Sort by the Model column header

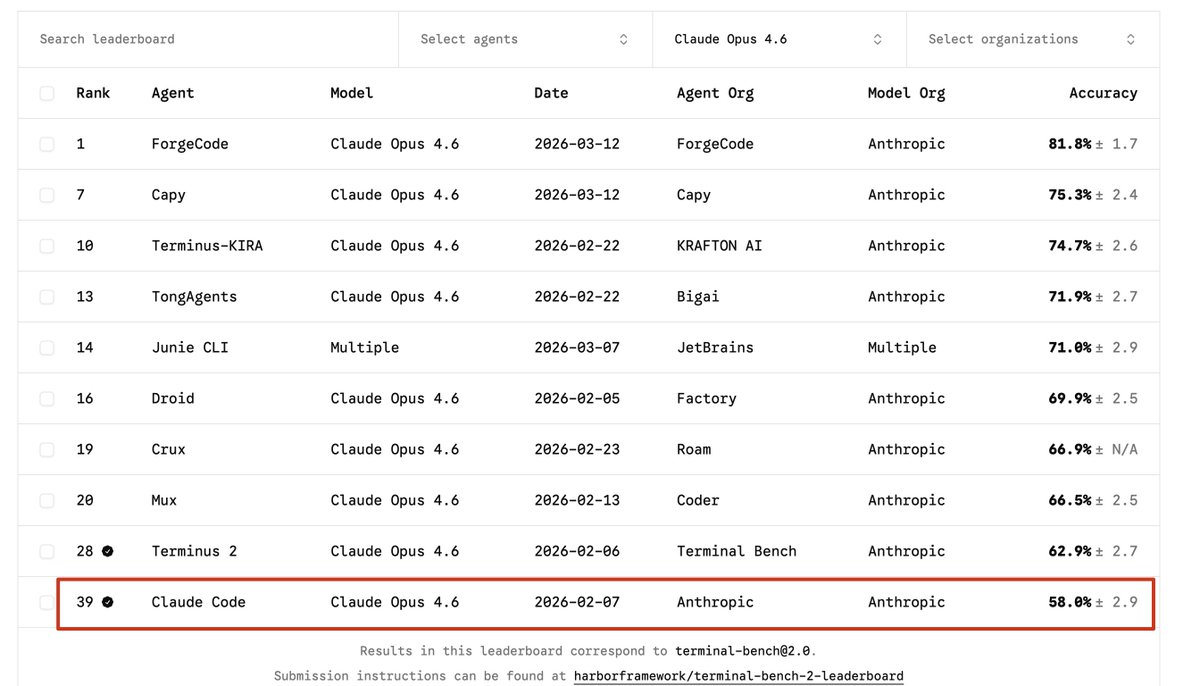352,93
